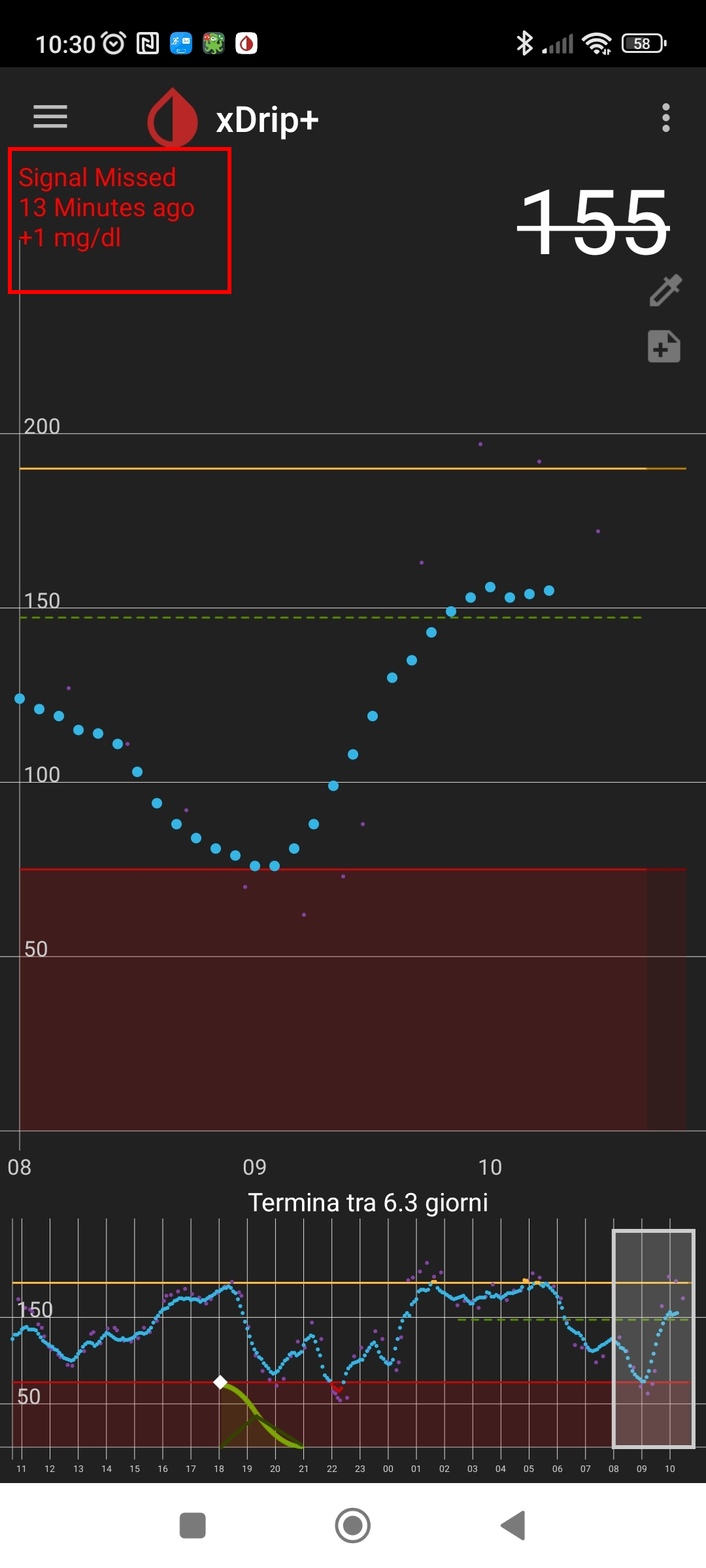Tap the battery 58 indicator

point(644,44)
